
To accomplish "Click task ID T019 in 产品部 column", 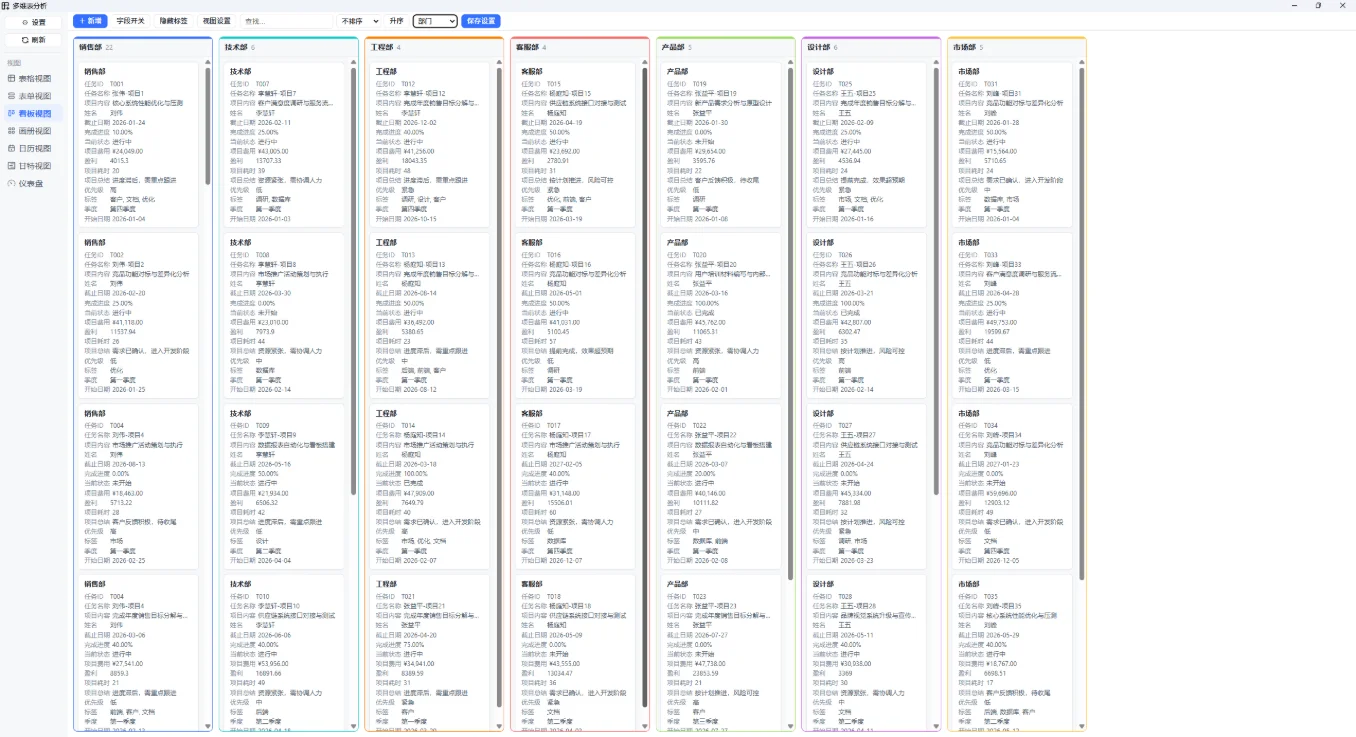I will (700, 84).
